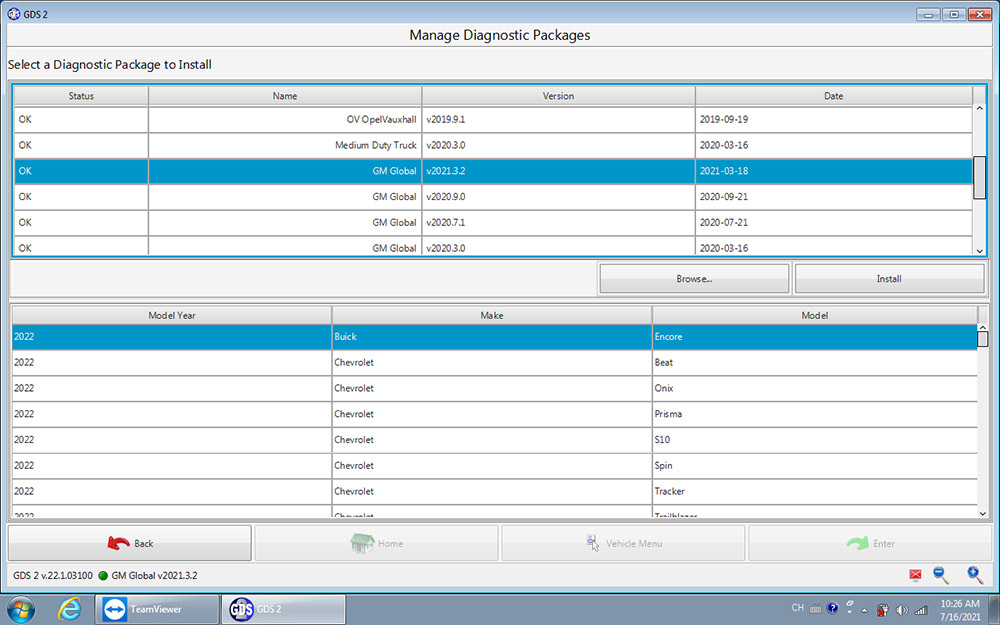Click the Browse button
1000x625 pixels.
(x=694, y=278)
